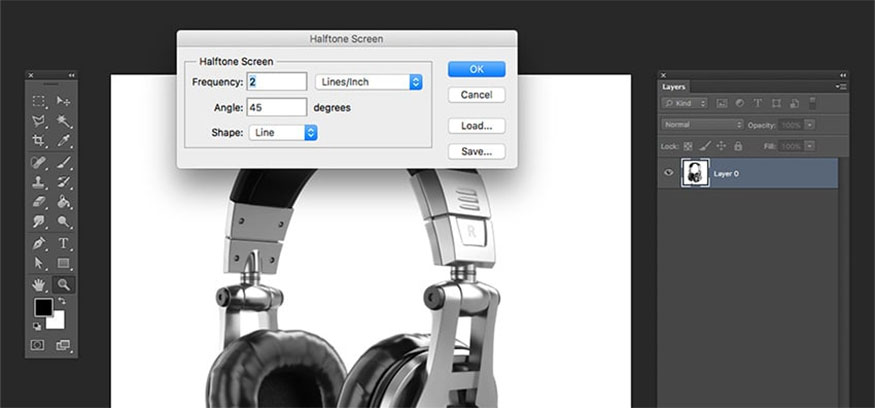
Task: Lock transparent pixels in Layers panel
Action: pyautogui.click(x=688, y=146)
